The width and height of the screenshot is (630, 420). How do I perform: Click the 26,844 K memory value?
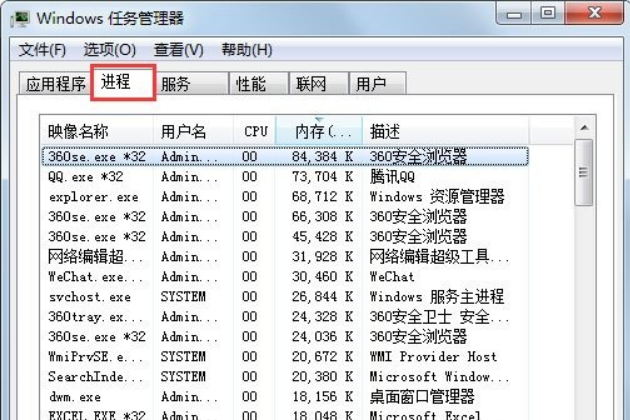click(x=323, y=297)
